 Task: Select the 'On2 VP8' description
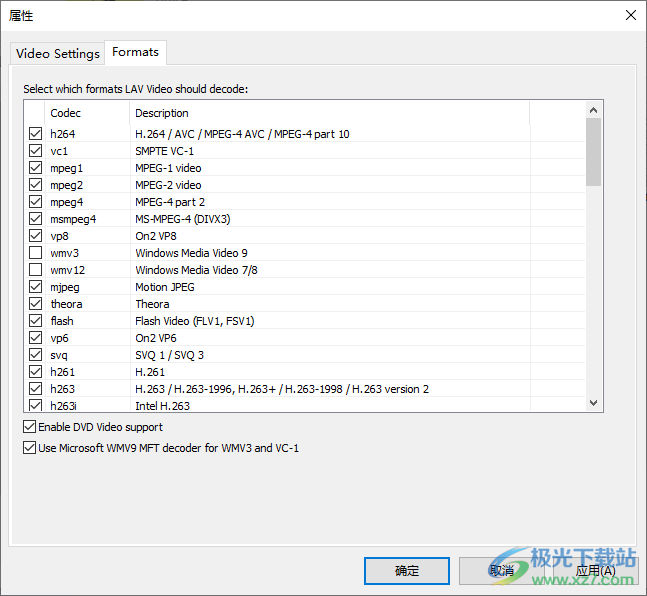point(156,236)
